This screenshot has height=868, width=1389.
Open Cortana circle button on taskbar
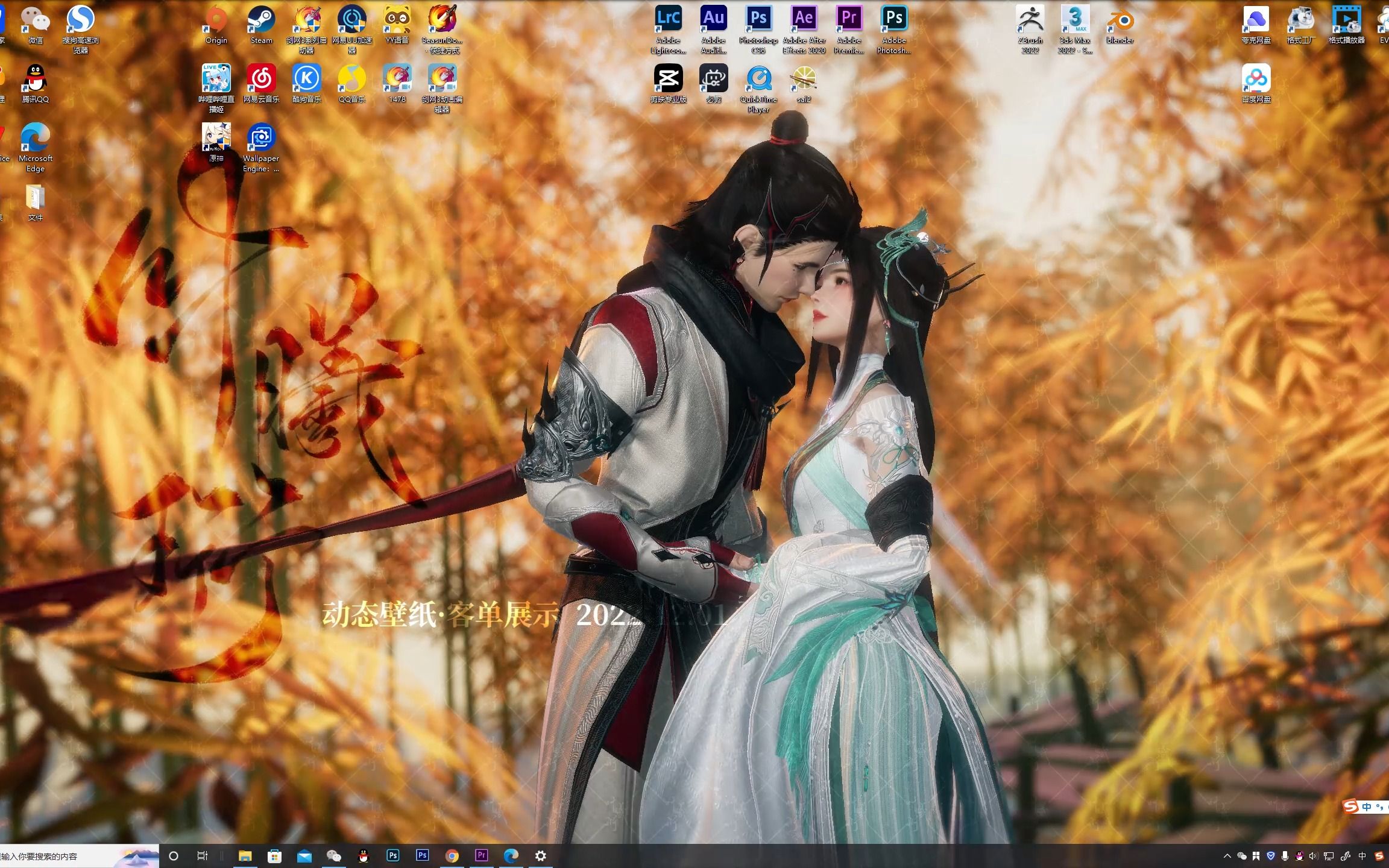click(174, 856)
